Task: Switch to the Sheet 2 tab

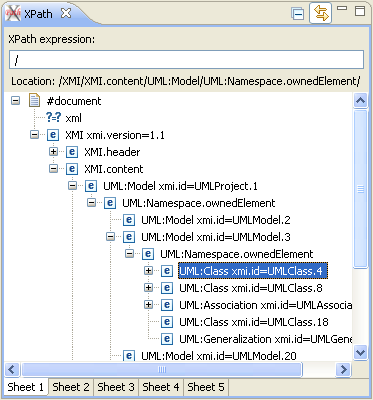Action: pos(71,387)
